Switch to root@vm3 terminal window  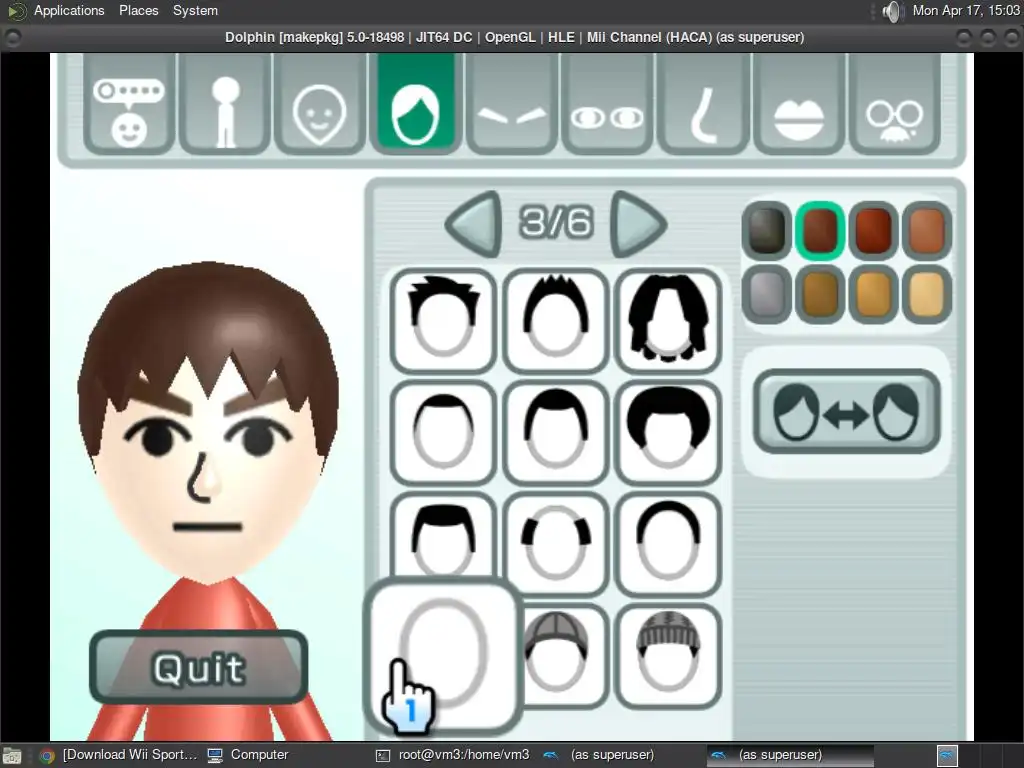(453, 755)
